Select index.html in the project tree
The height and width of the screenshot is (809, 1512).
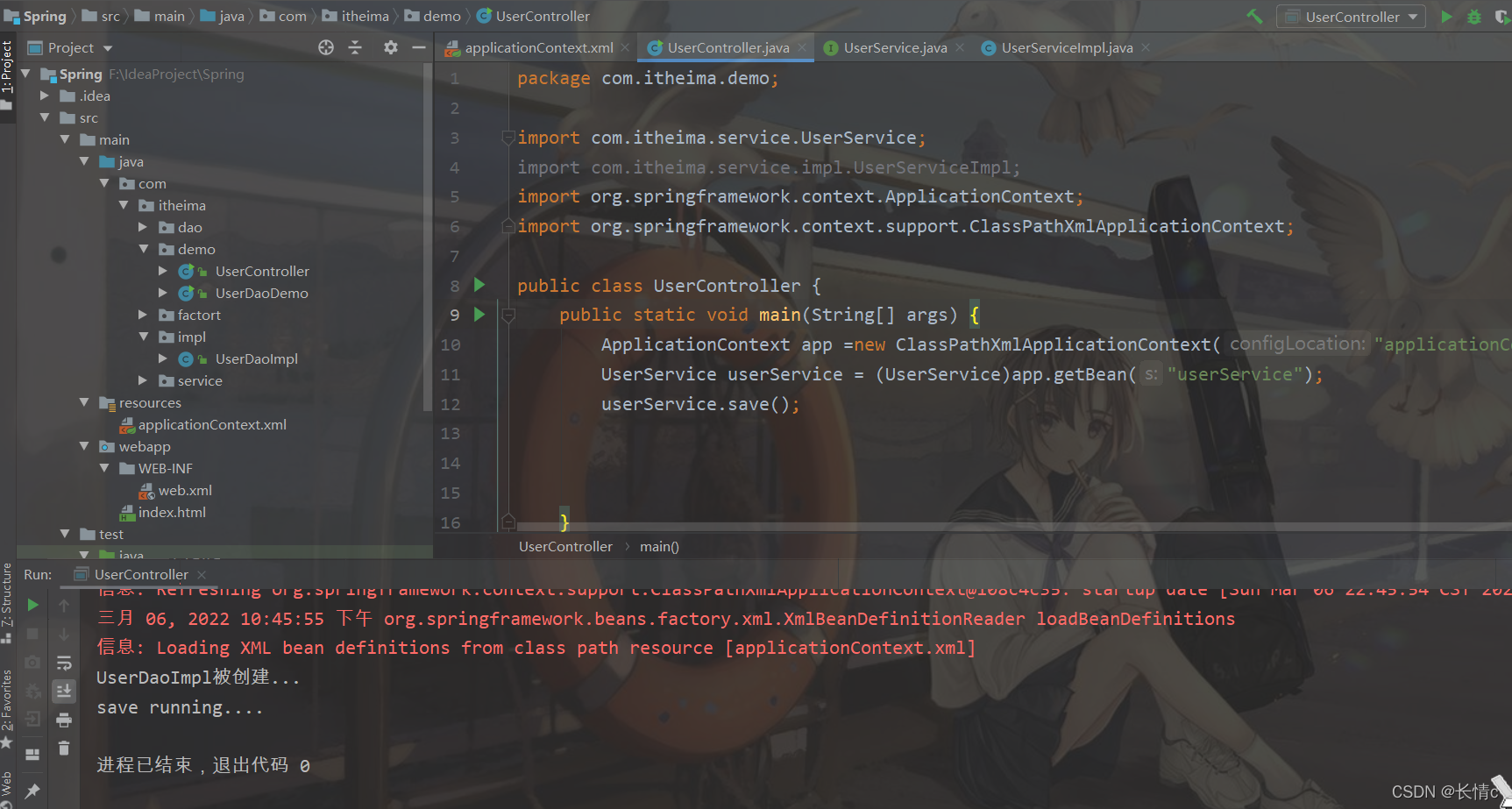pos(172,512)
